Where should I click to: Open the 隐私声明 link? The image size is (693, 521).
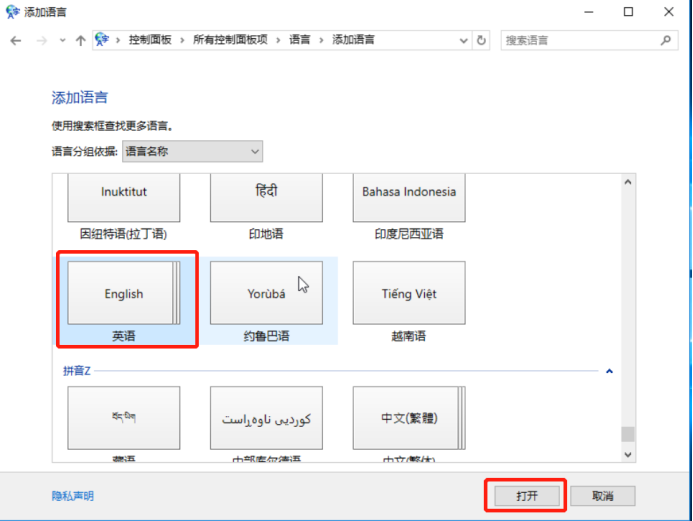coord(73,496)
